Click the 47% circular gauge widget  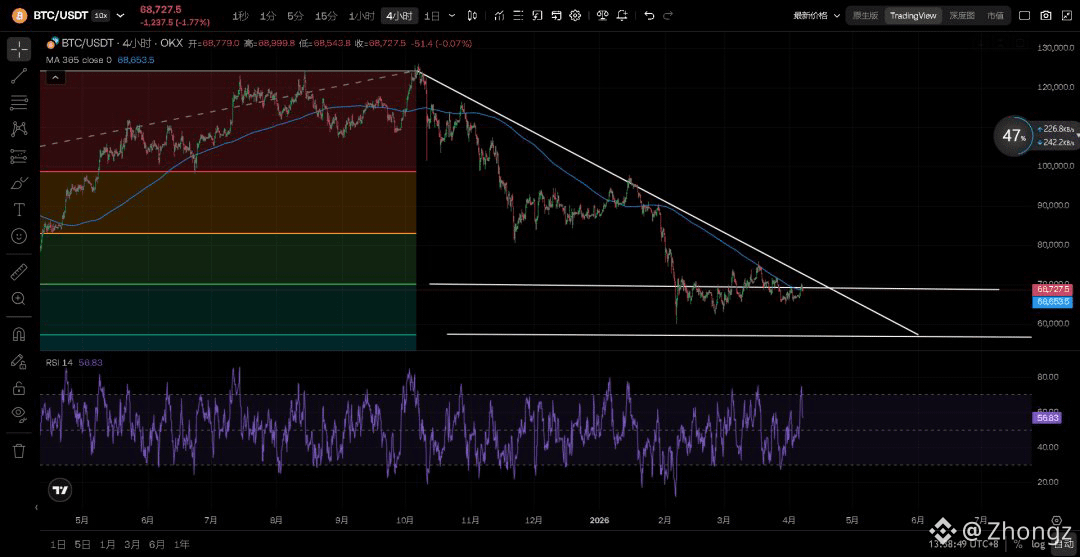1013,136
